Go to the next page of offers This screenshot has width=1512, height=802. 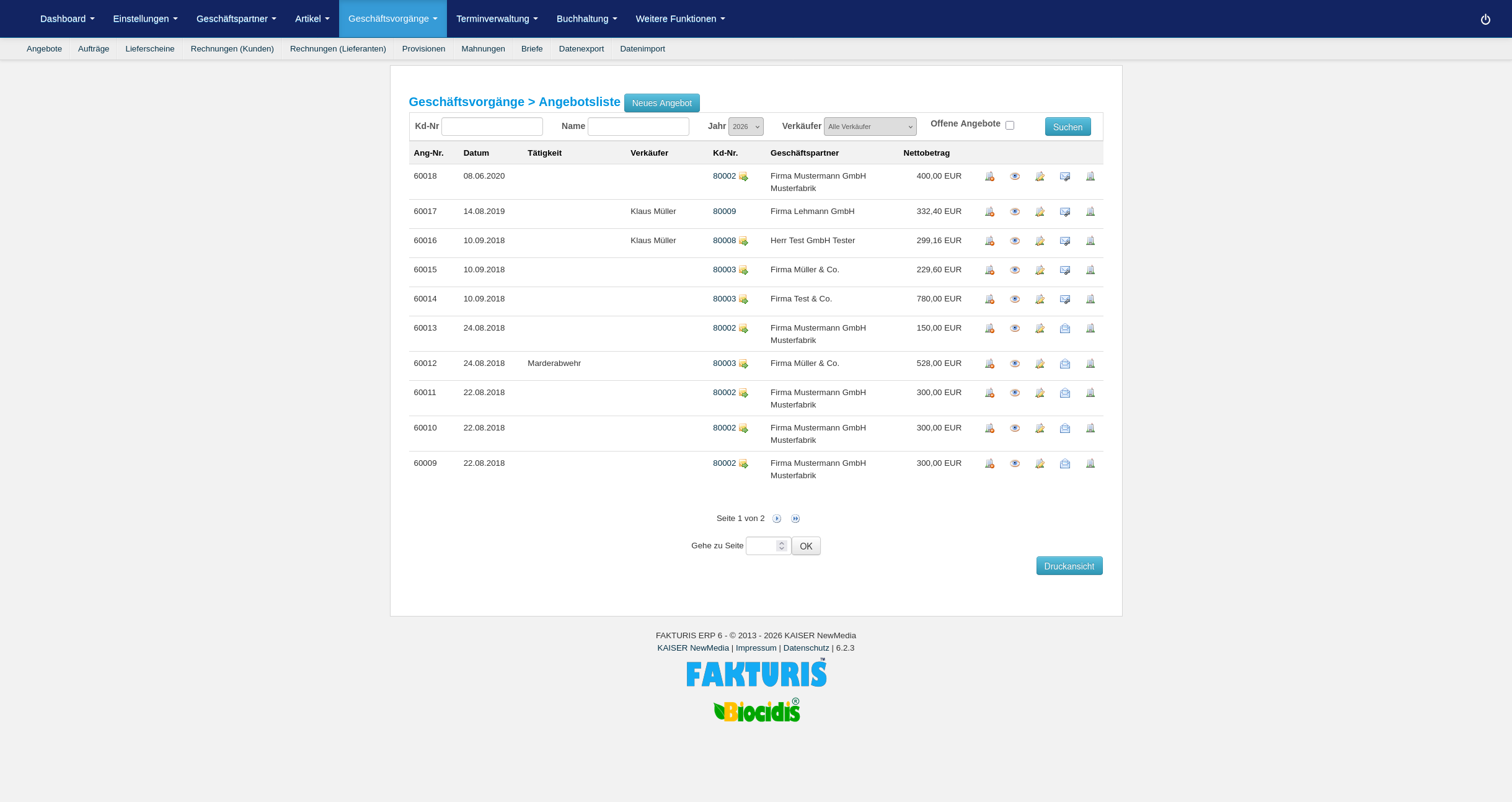(776, 519)
